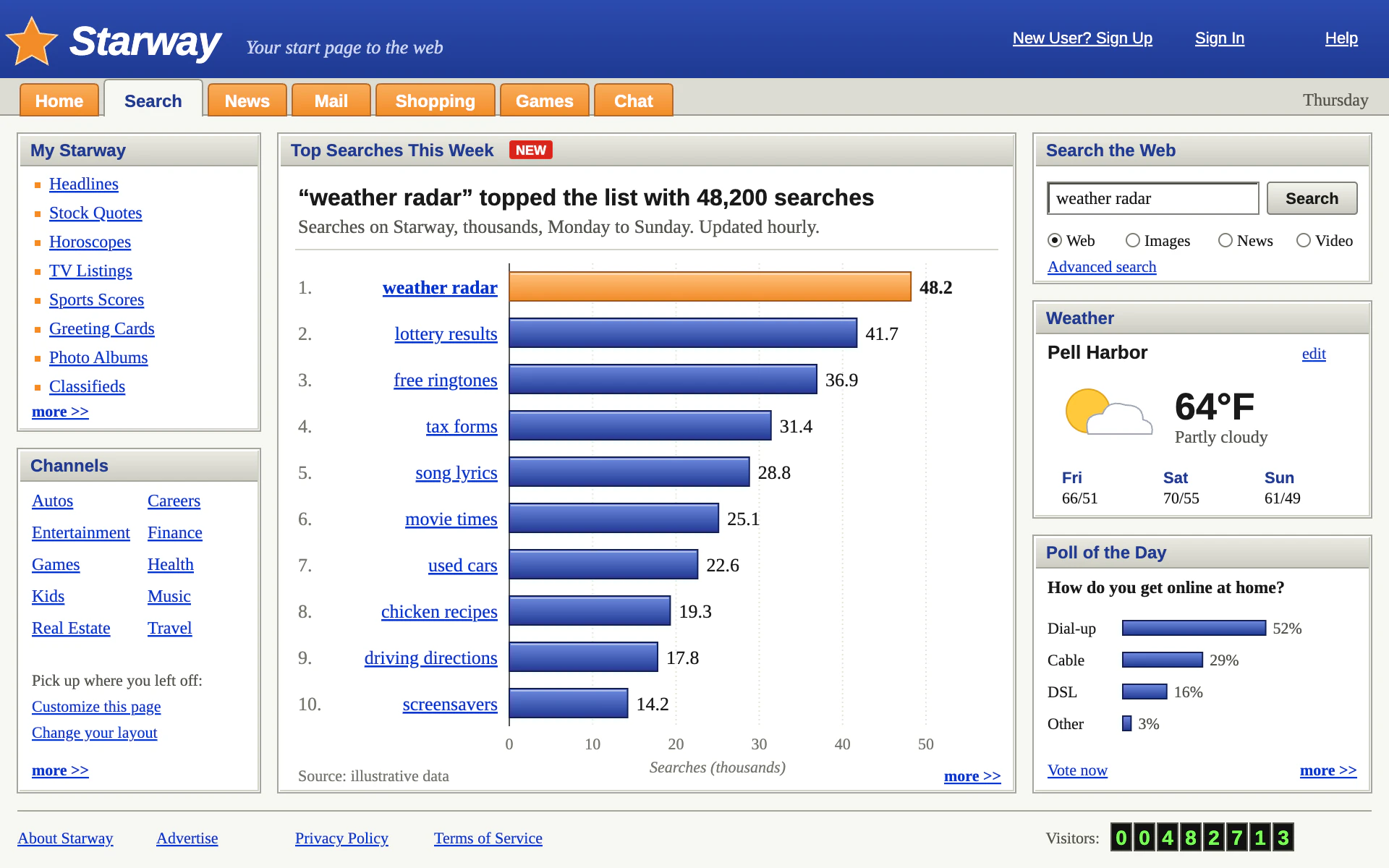Switch to the News tab
The image size is (1389, 868).
pos(247,101)
